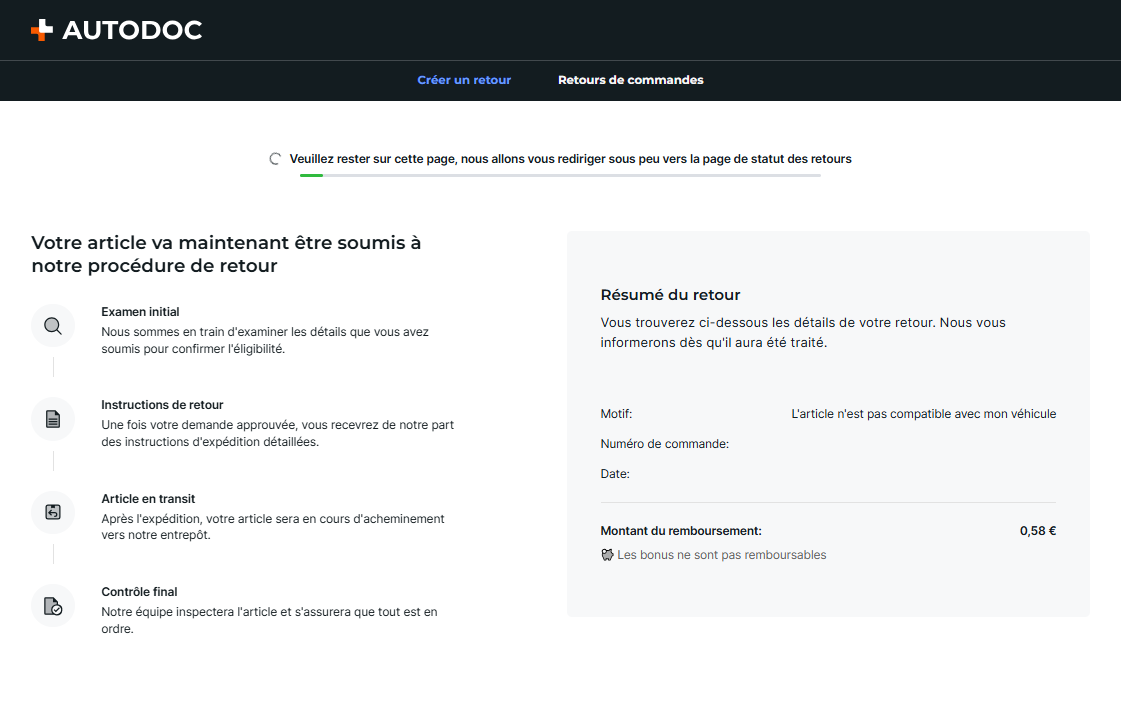Click the bonus icon next to non-refundable note
This screenshot has height=715, width=1121.
[607, 555]
